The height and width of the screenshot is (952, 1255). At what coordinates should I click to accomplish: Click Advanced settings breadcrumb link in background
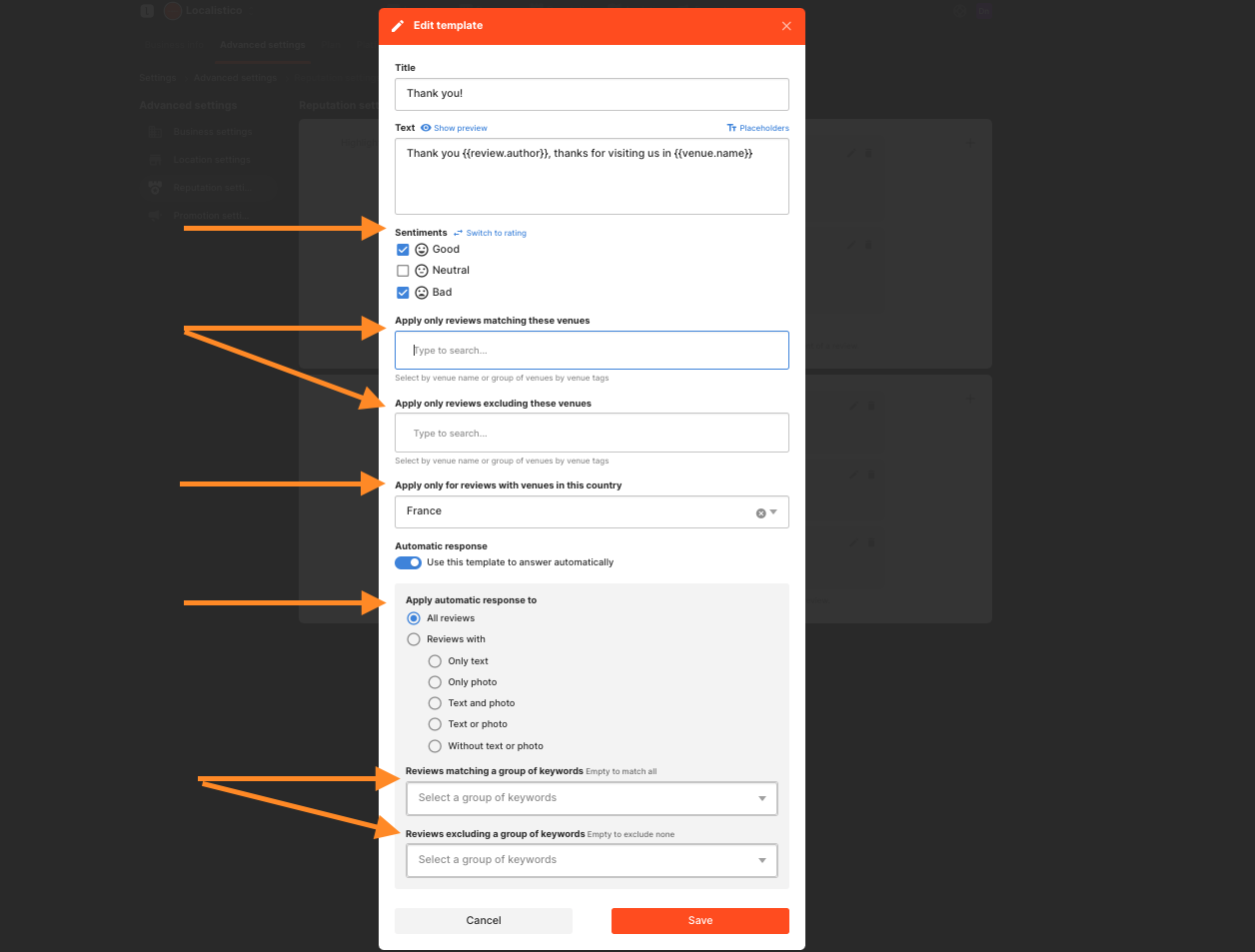[x=236, y=78]
